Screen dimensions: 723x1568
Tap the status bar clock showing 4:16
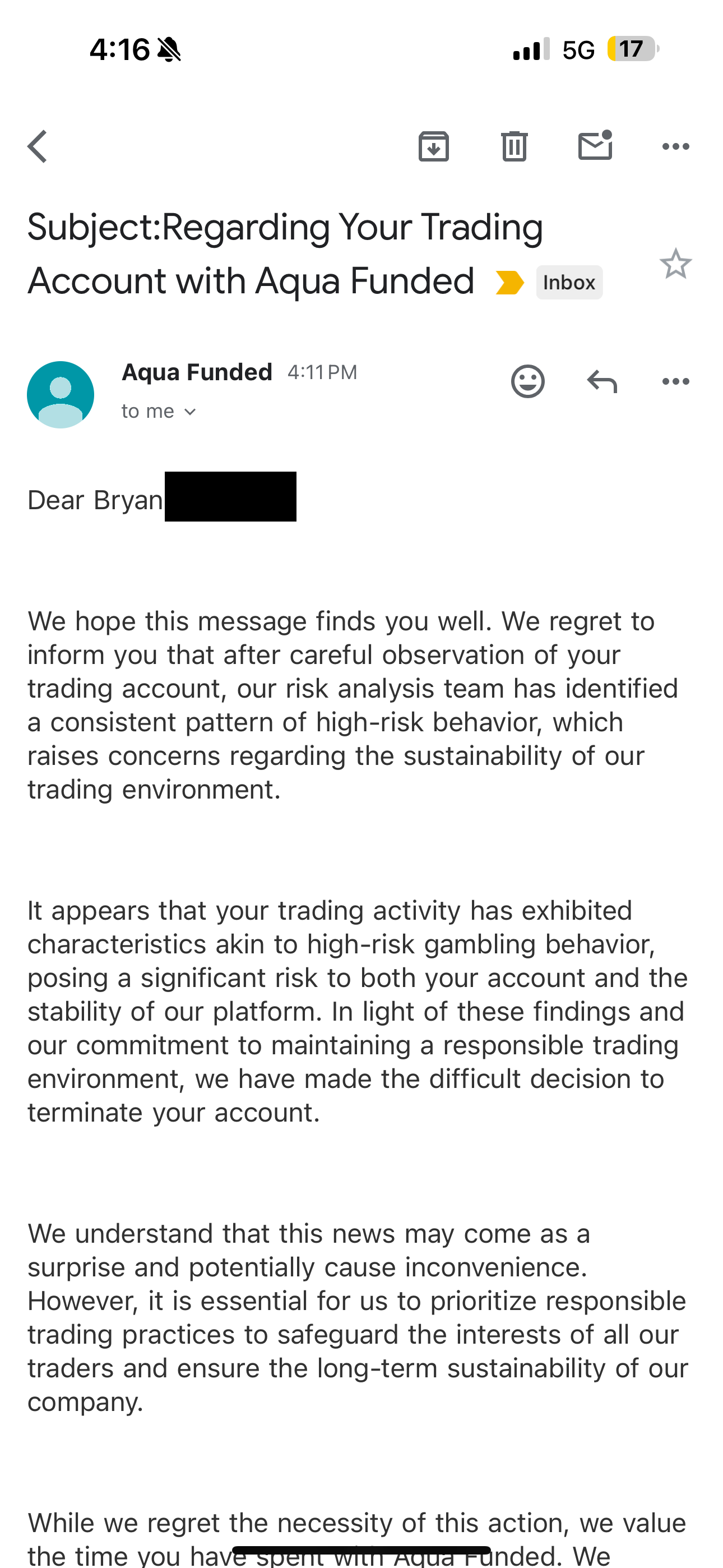tap(119, 49)
